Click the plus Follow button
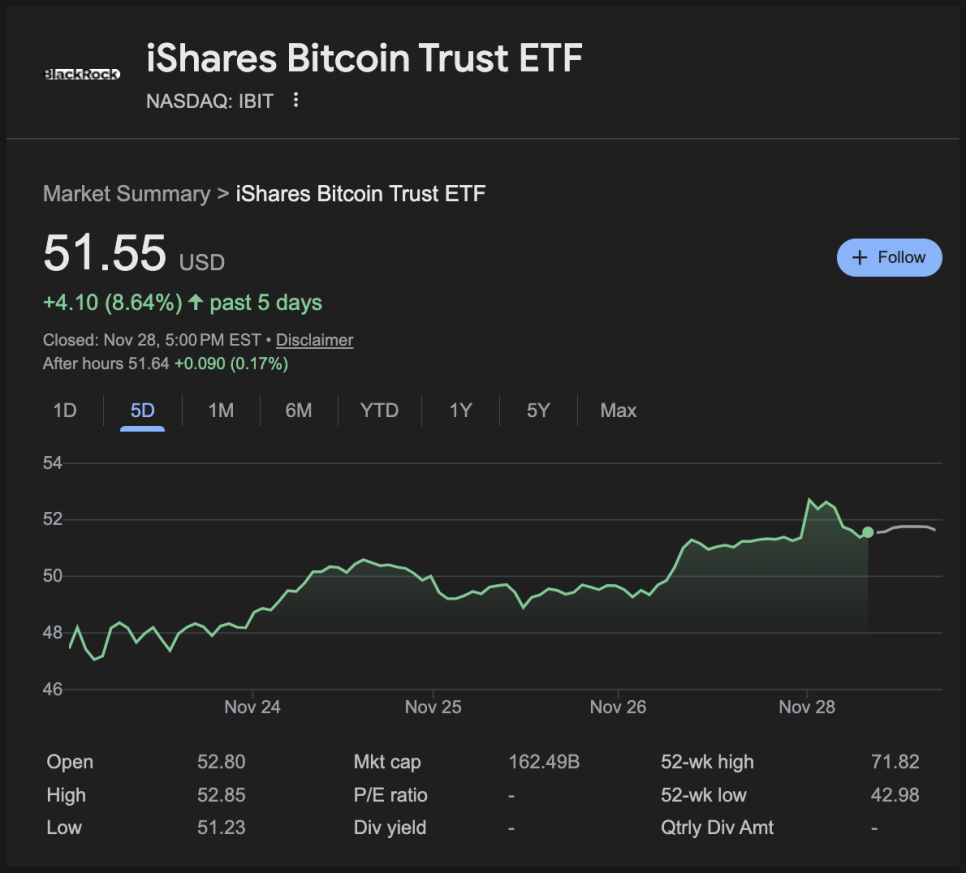This screenshot has width=966, height=873. coord(888,257)
